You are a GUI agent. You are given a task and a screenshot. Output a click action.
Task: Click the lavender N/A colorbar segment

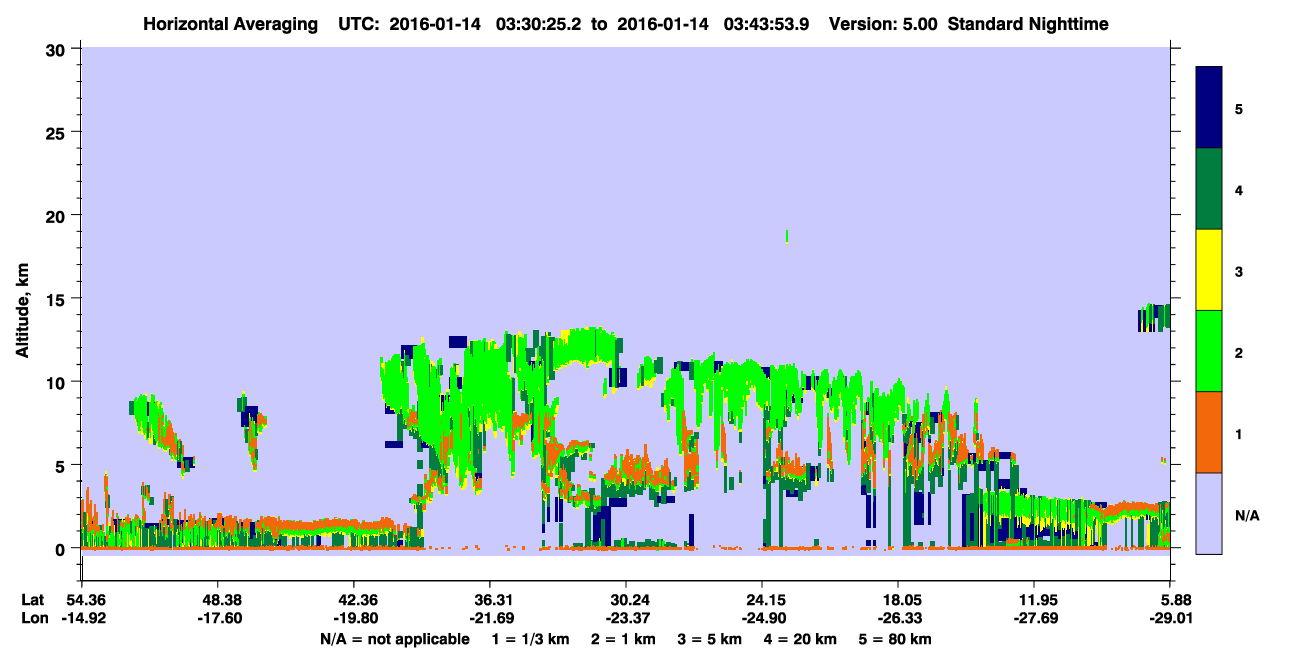pyautogui.click(x=1209, y=512)
